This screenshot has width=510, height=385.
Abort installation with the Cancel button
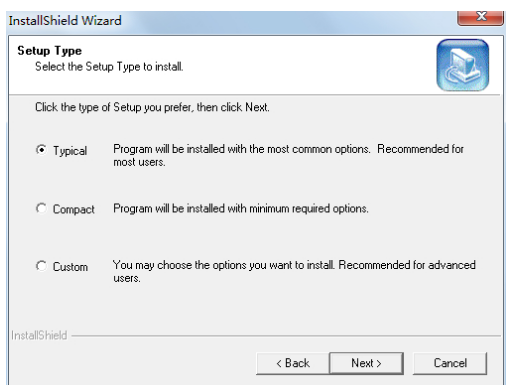450,363
